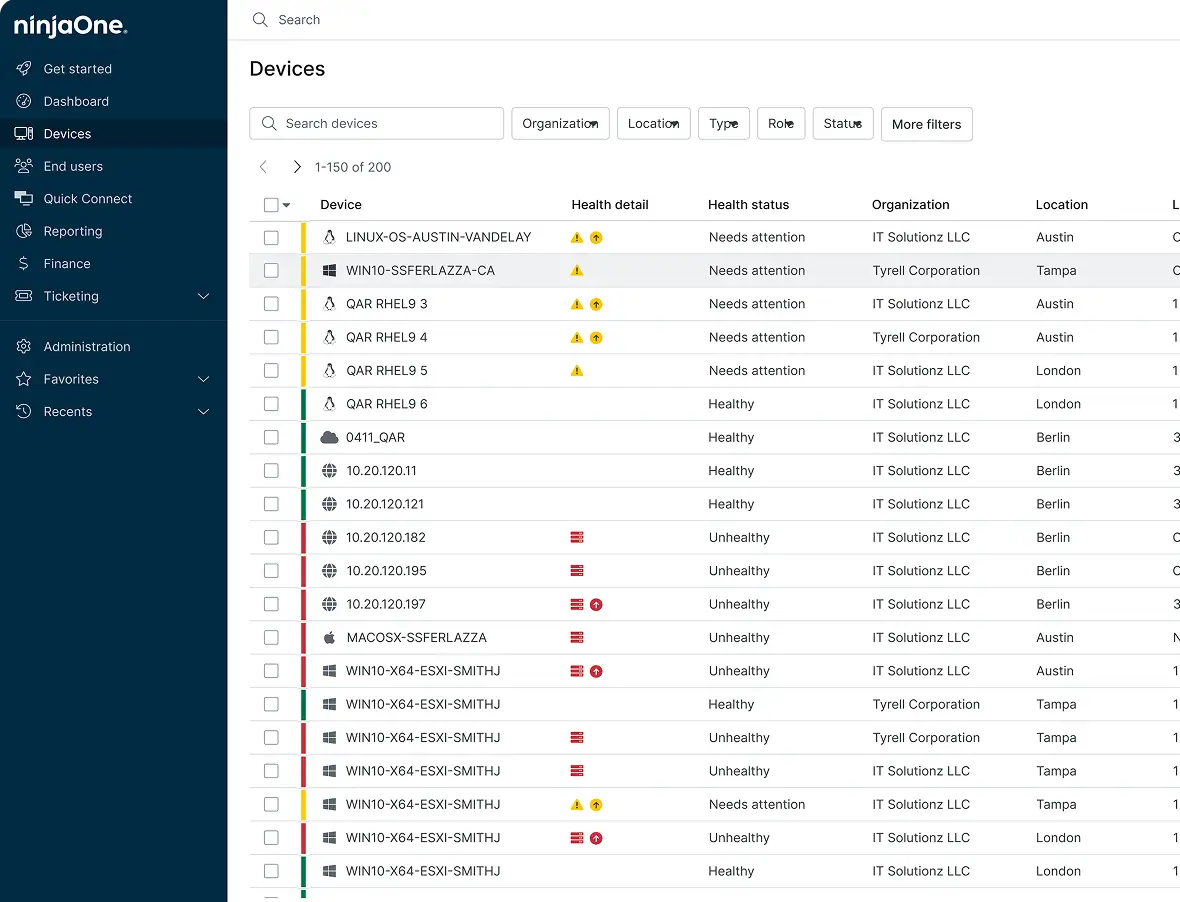Viewport: 1180px width, 902px height.
Task: Click the End users people icon
Action: [24, 166]
